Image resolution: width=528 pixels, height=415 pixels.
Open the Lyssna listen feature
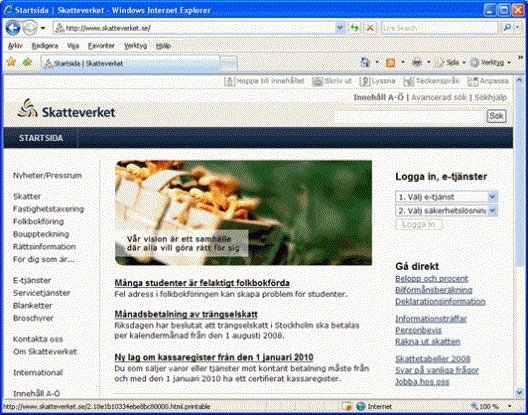pyautogui.click(x=377, y=81)
